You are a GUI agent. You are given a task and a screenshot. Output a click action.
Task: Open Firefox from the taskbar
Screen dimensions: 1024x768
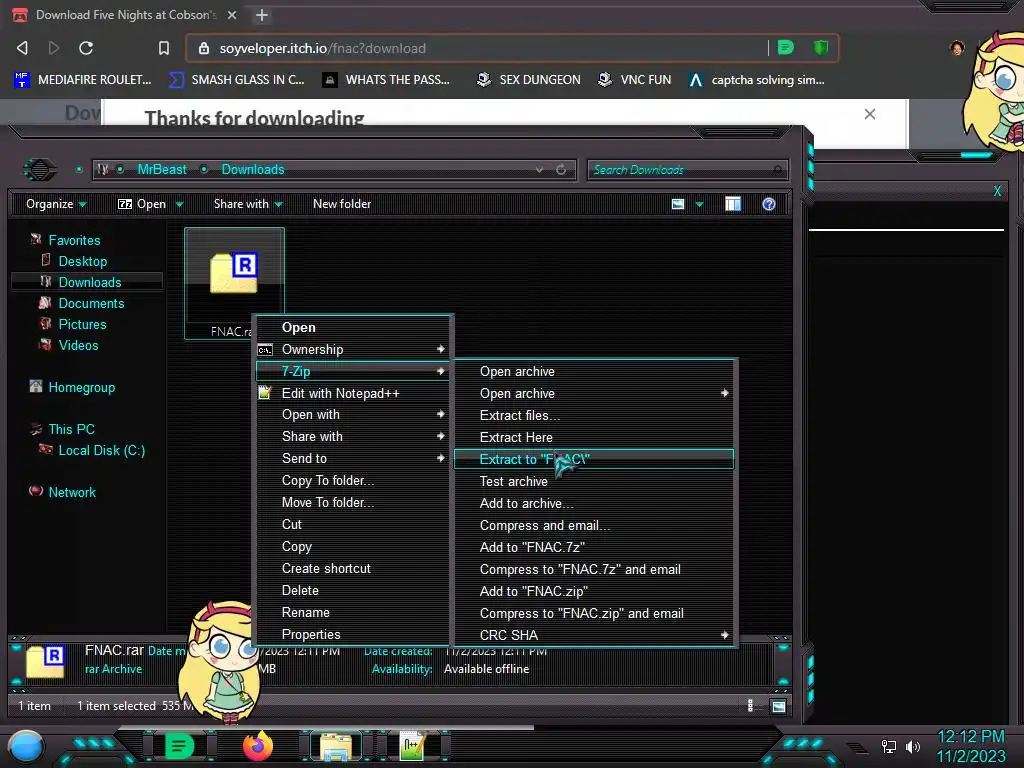257,746
